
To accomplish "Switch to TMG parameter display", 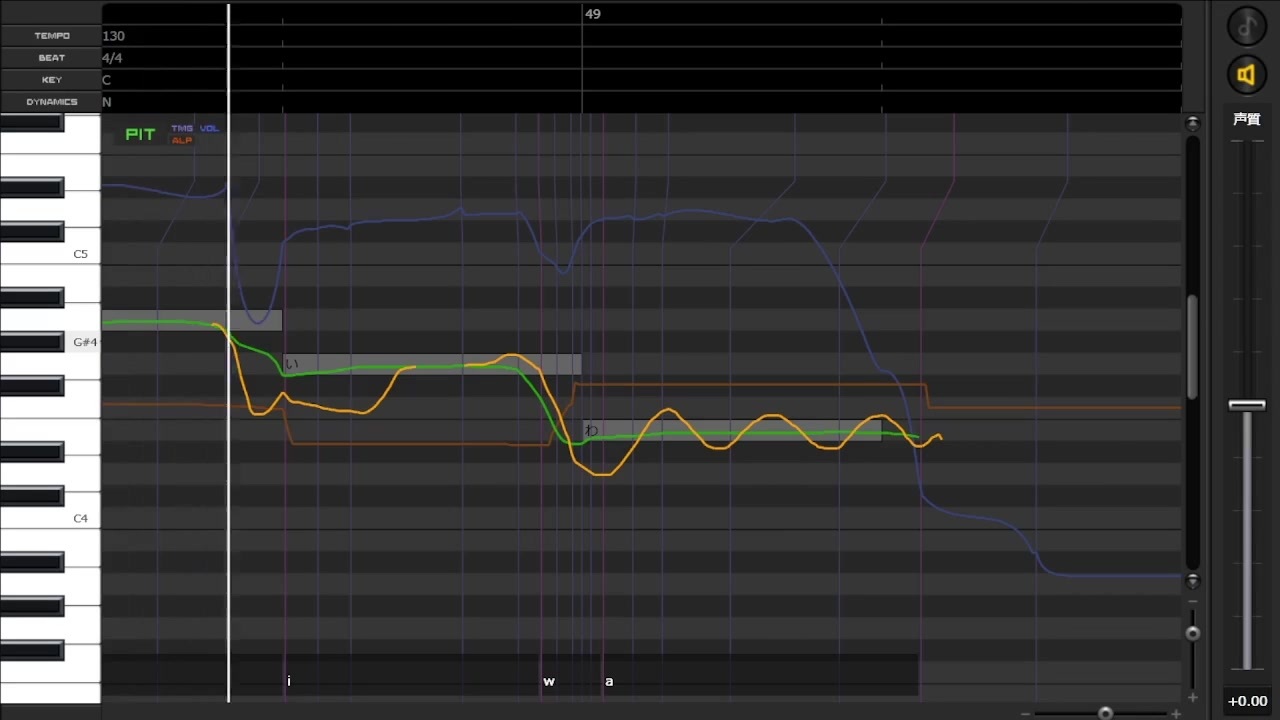I will pyautogui.click(x=182, y=128).
